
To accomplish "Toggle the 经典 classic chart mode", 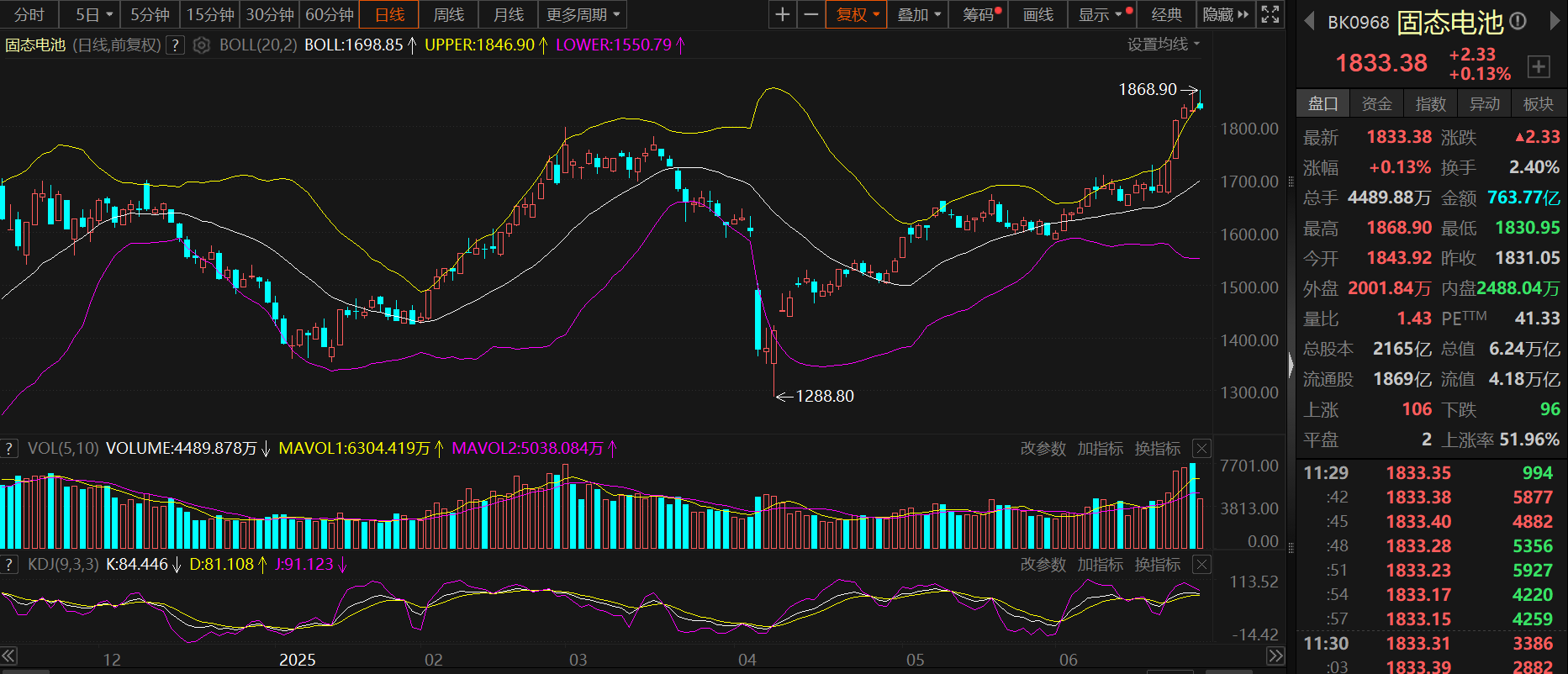I will [1166, 14].
